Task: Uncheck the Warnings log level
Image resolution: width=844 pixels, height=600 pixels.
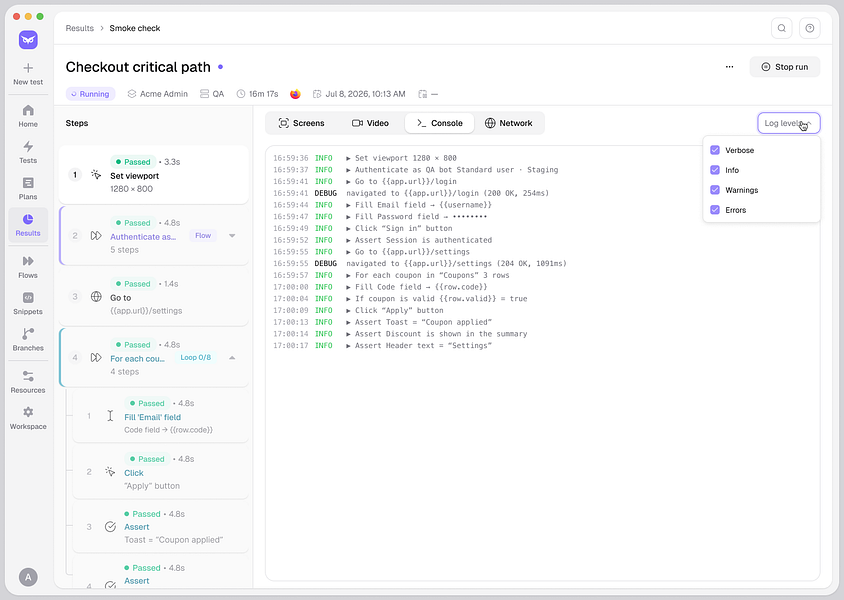Action: click(715, 190)
